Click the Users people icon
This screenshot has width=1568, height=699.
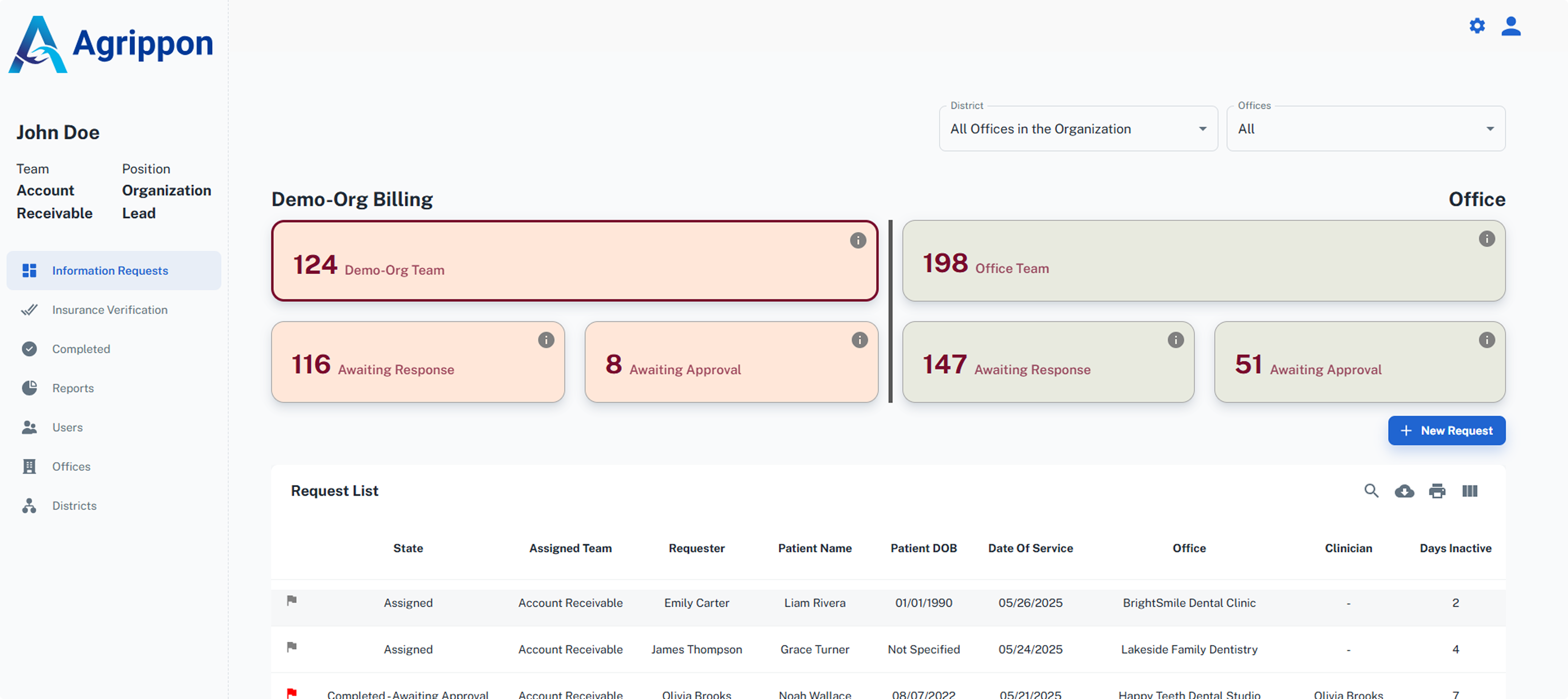(x=29, y=427)
